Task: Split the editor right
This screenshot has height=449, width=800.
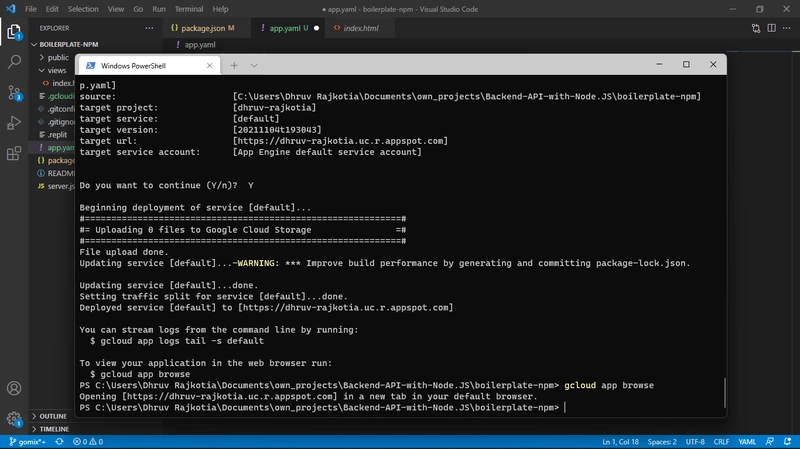Action: (x=771, y=28)
